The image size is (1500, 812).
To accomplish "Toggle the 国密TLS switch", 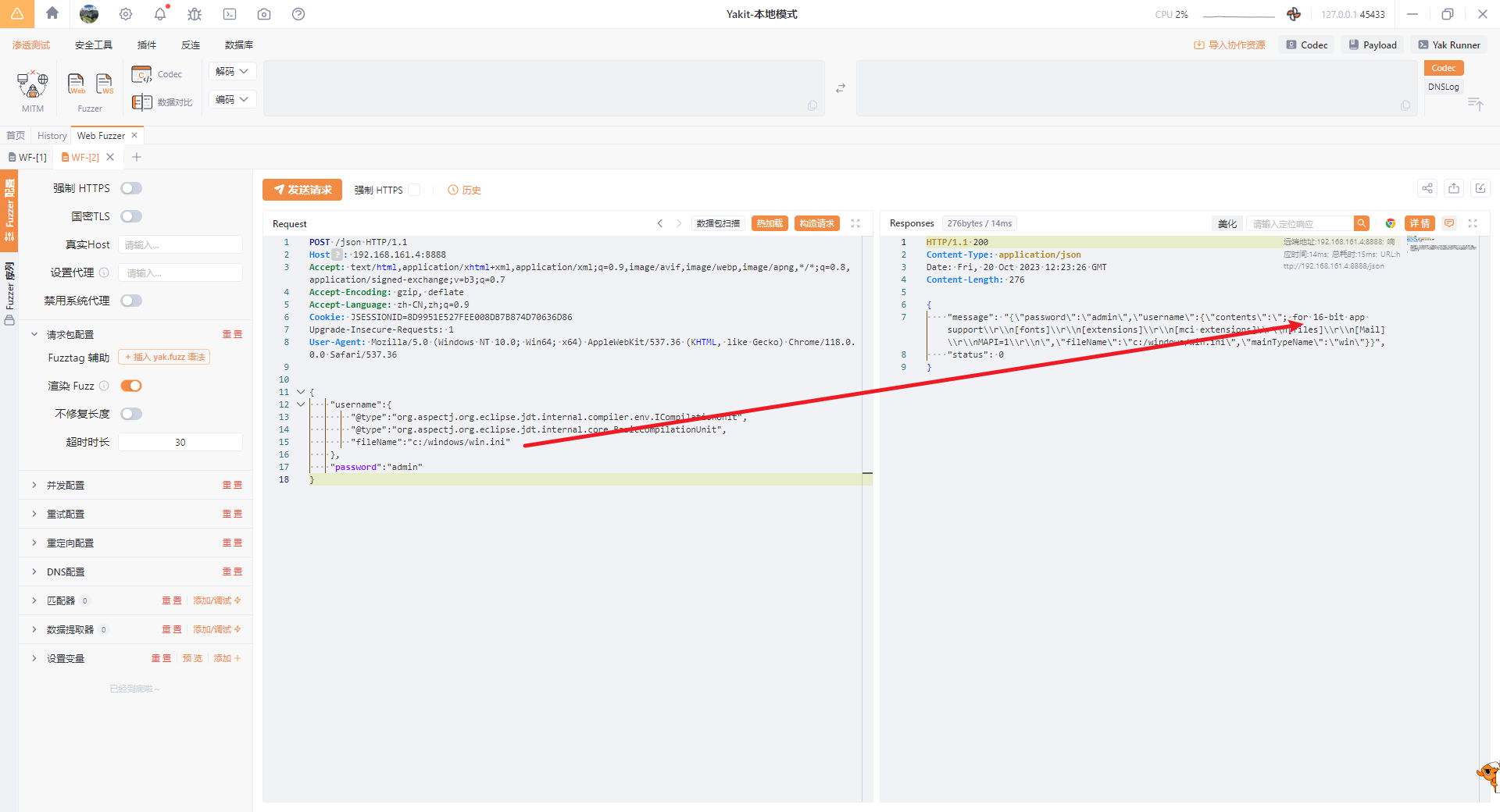I will pos(131,216).
